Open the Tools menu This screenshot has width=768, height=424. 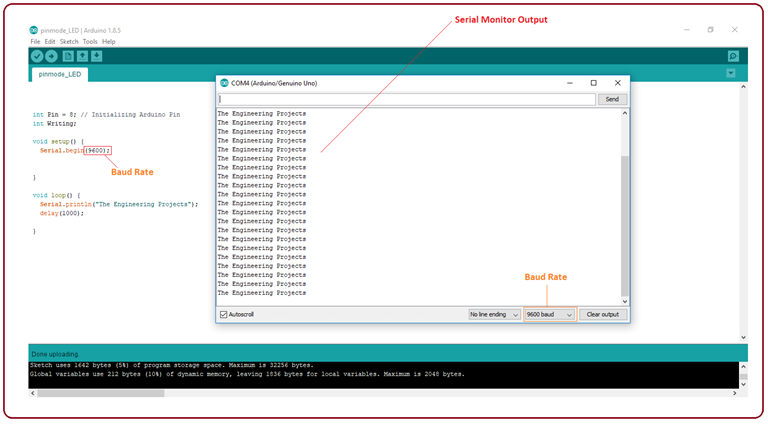tap(90, 41)
